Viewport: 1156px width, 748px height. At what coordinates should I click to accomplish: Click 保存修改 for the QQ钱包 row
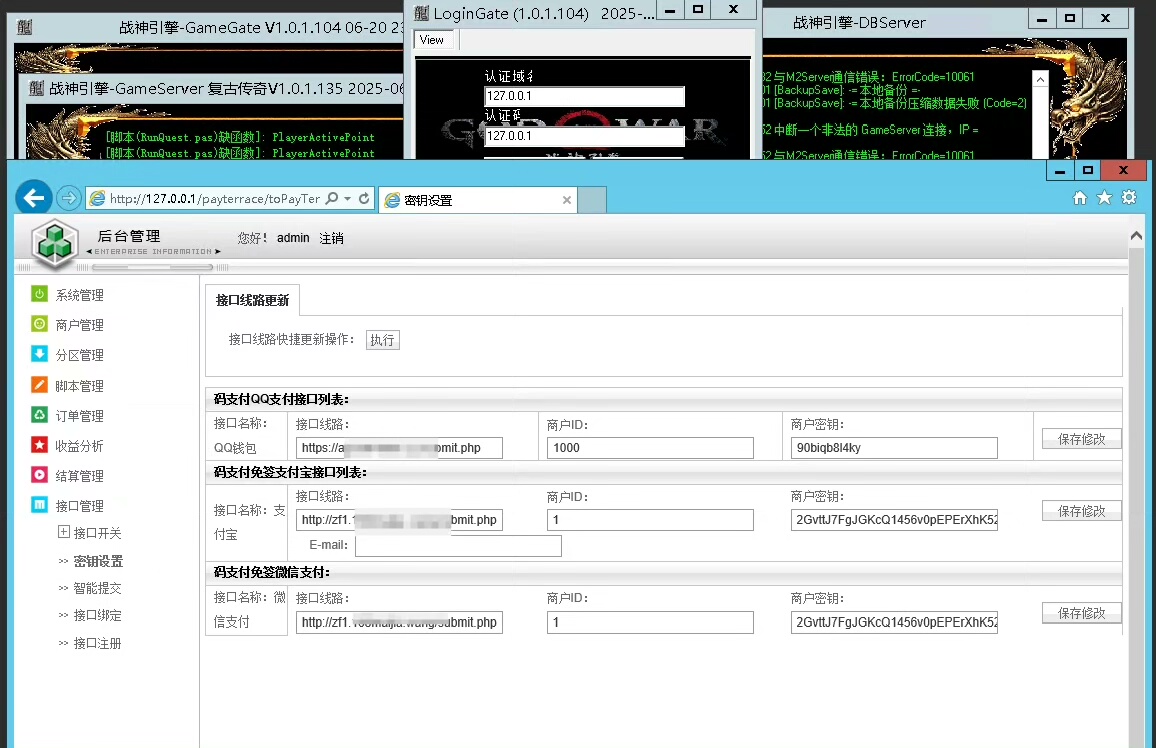pyautogui.click(x=1081, y=439)
